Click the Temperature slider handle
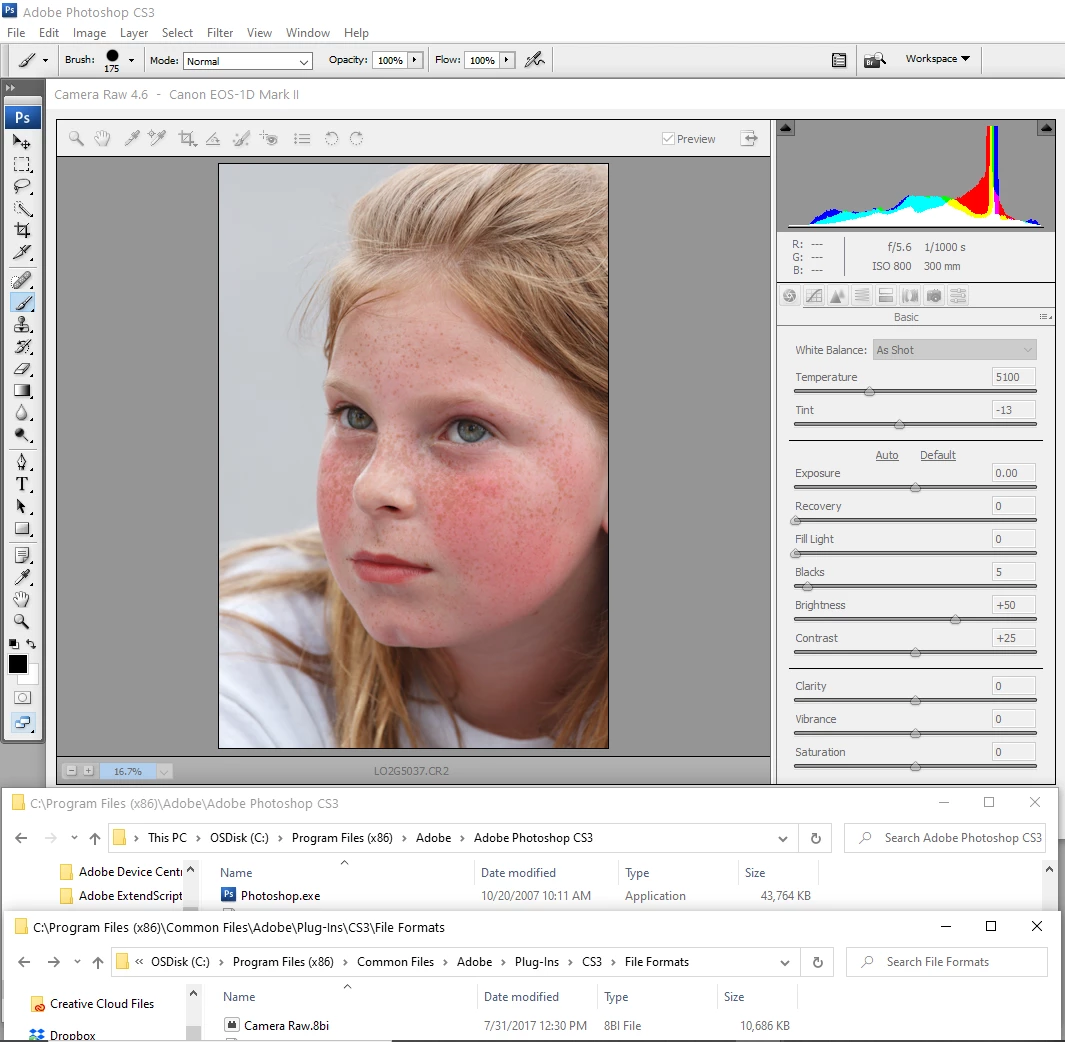This screenshot has width=1065, height=1042. pos(869,392)
